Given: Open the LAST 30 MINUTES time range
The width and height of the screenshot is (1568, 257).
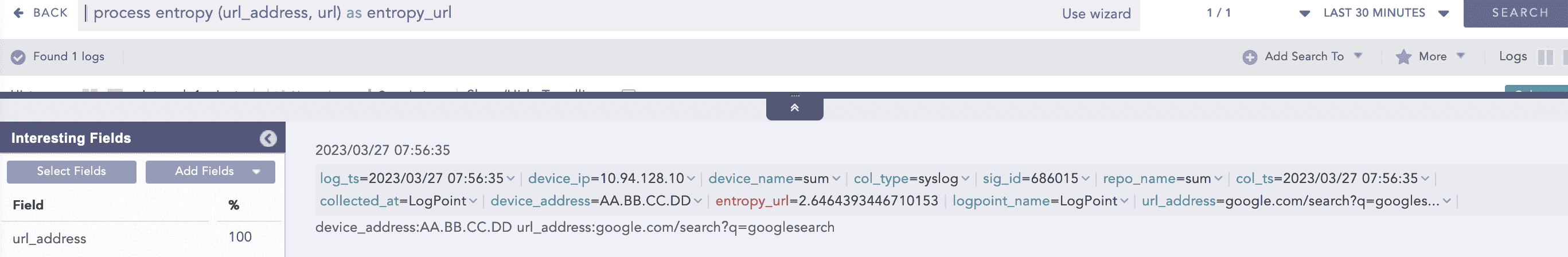Looking at the screenshot, I should pos(1374,13).
